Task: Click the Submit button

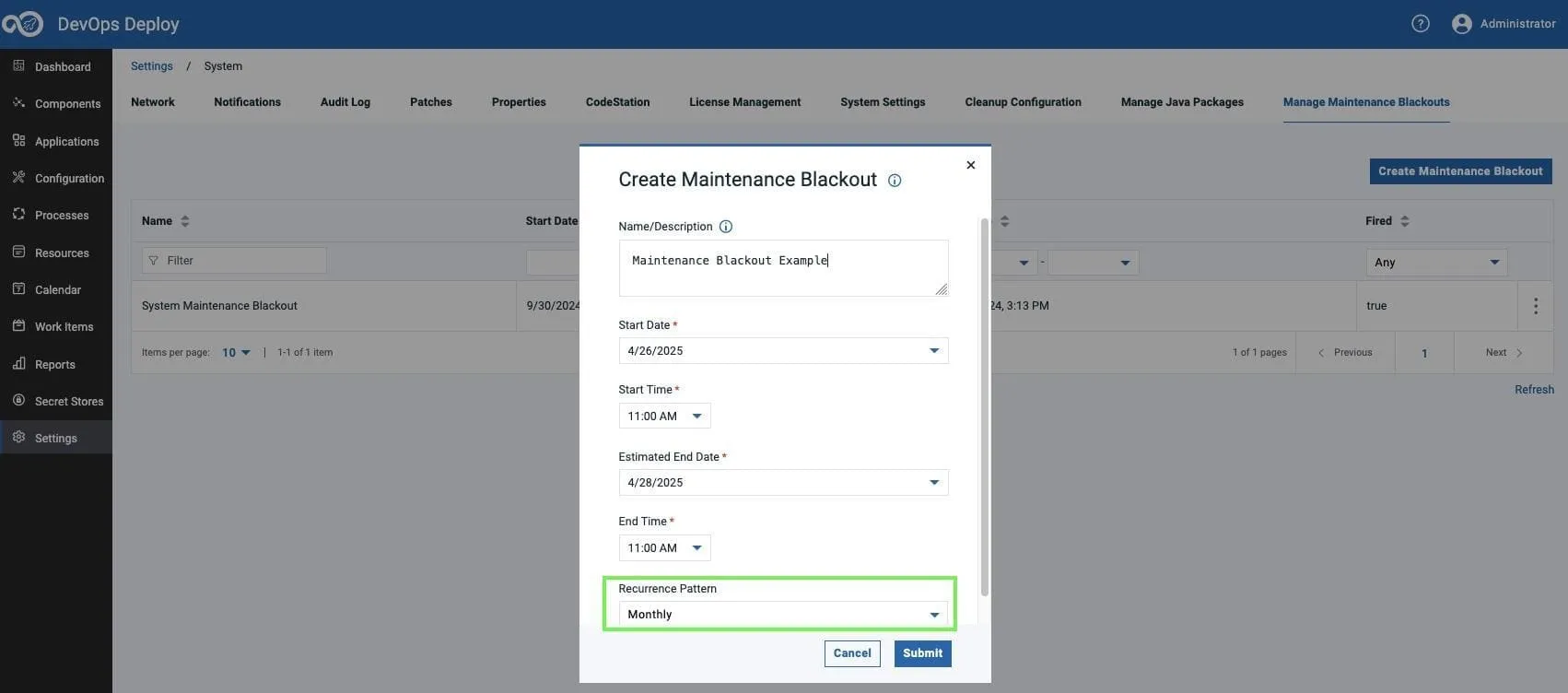Action: click(922, 653)
